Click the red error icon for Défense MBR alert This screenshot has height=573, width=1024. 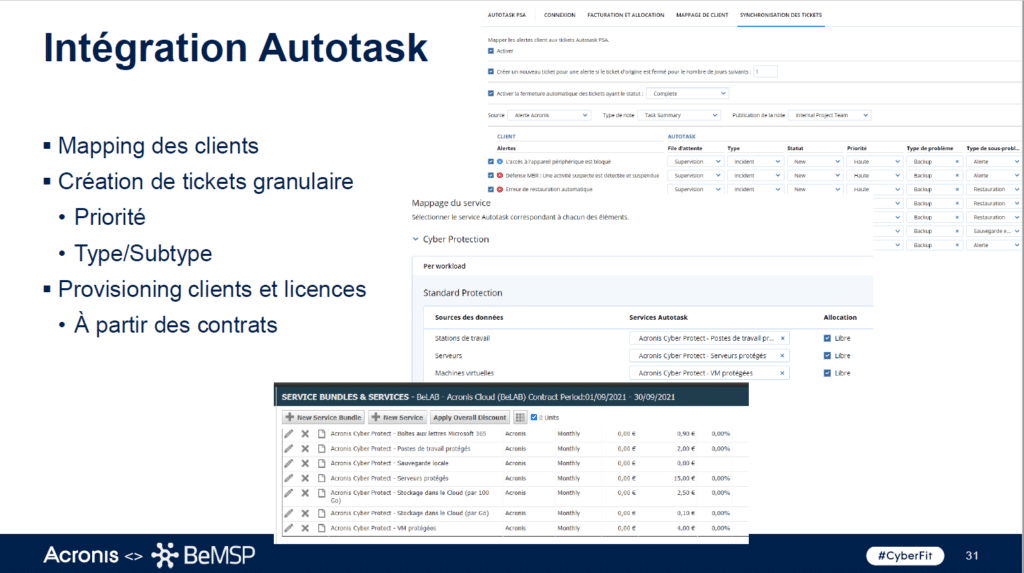[x=500, y=175]
